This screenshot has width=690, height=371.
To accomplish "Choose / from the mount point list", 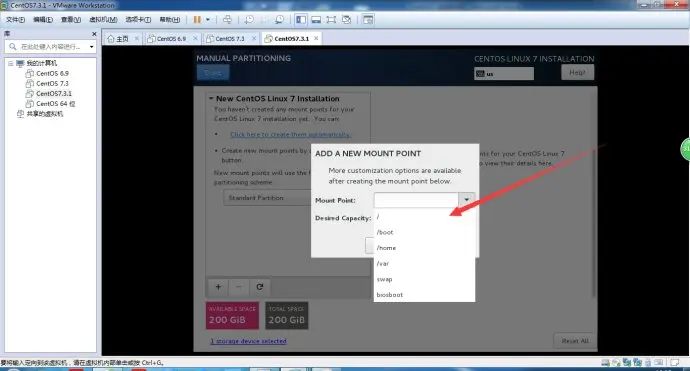I will tap(424, 217).
